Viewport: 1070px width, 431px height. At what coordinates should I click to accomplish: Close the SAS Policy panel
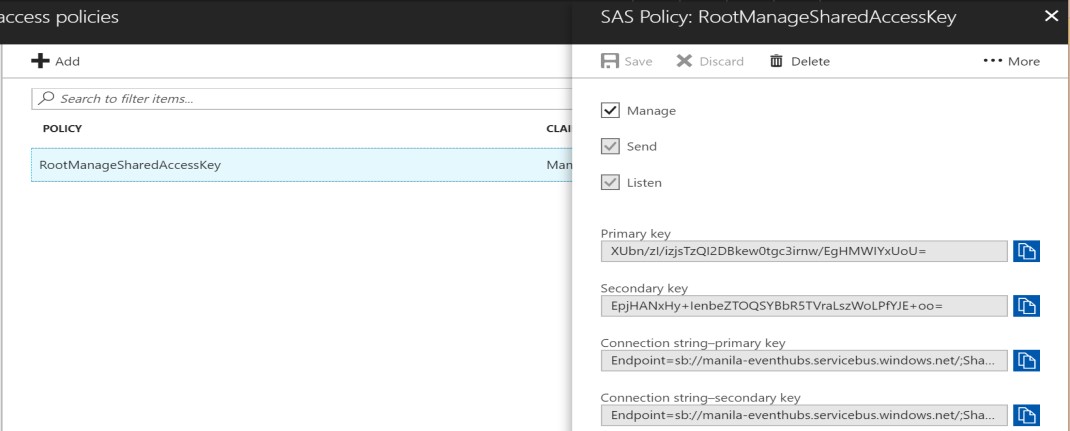(1050, 17)
